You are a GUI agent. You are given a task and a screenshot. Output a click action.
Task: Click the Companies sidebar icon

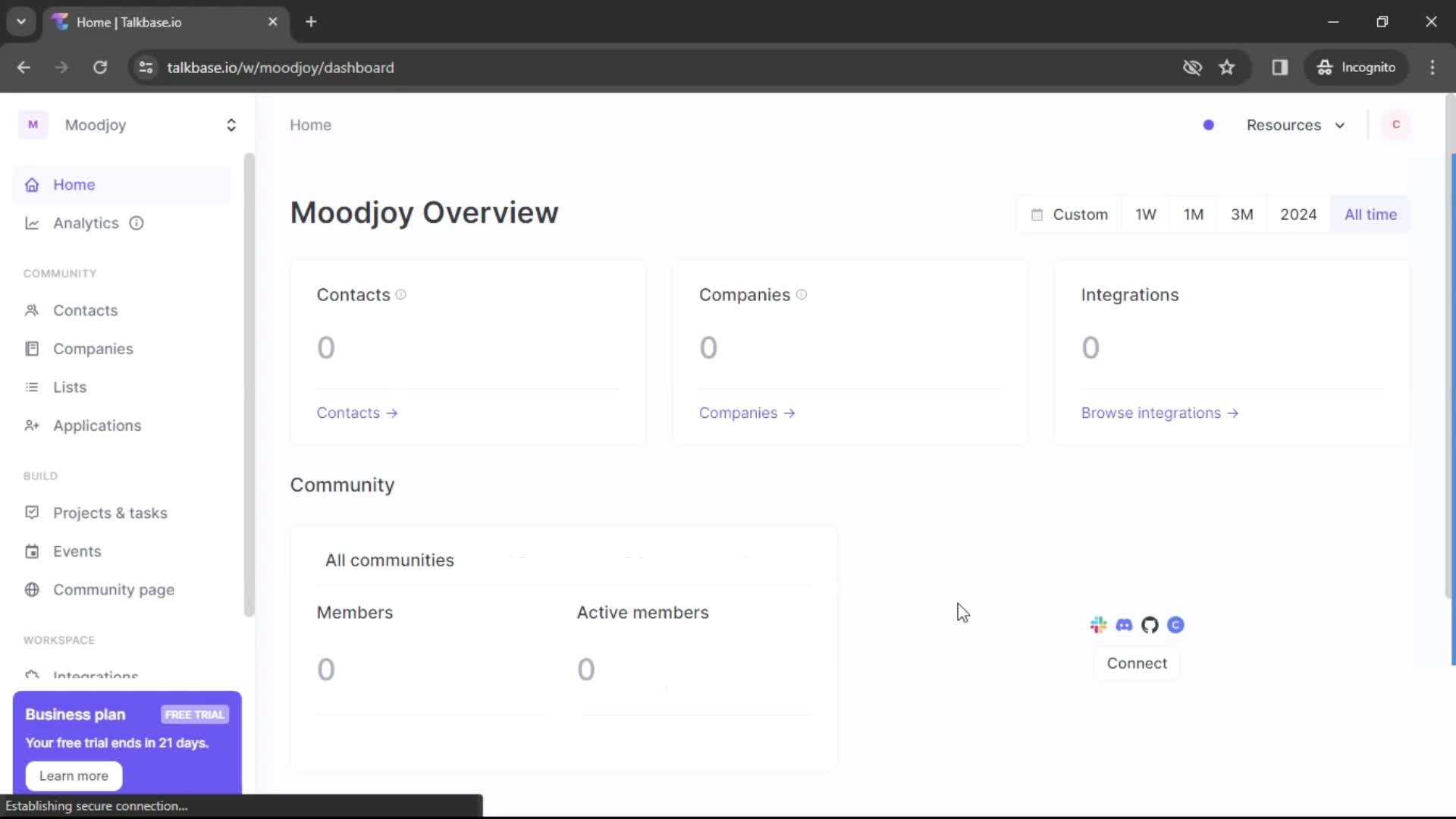32,348
